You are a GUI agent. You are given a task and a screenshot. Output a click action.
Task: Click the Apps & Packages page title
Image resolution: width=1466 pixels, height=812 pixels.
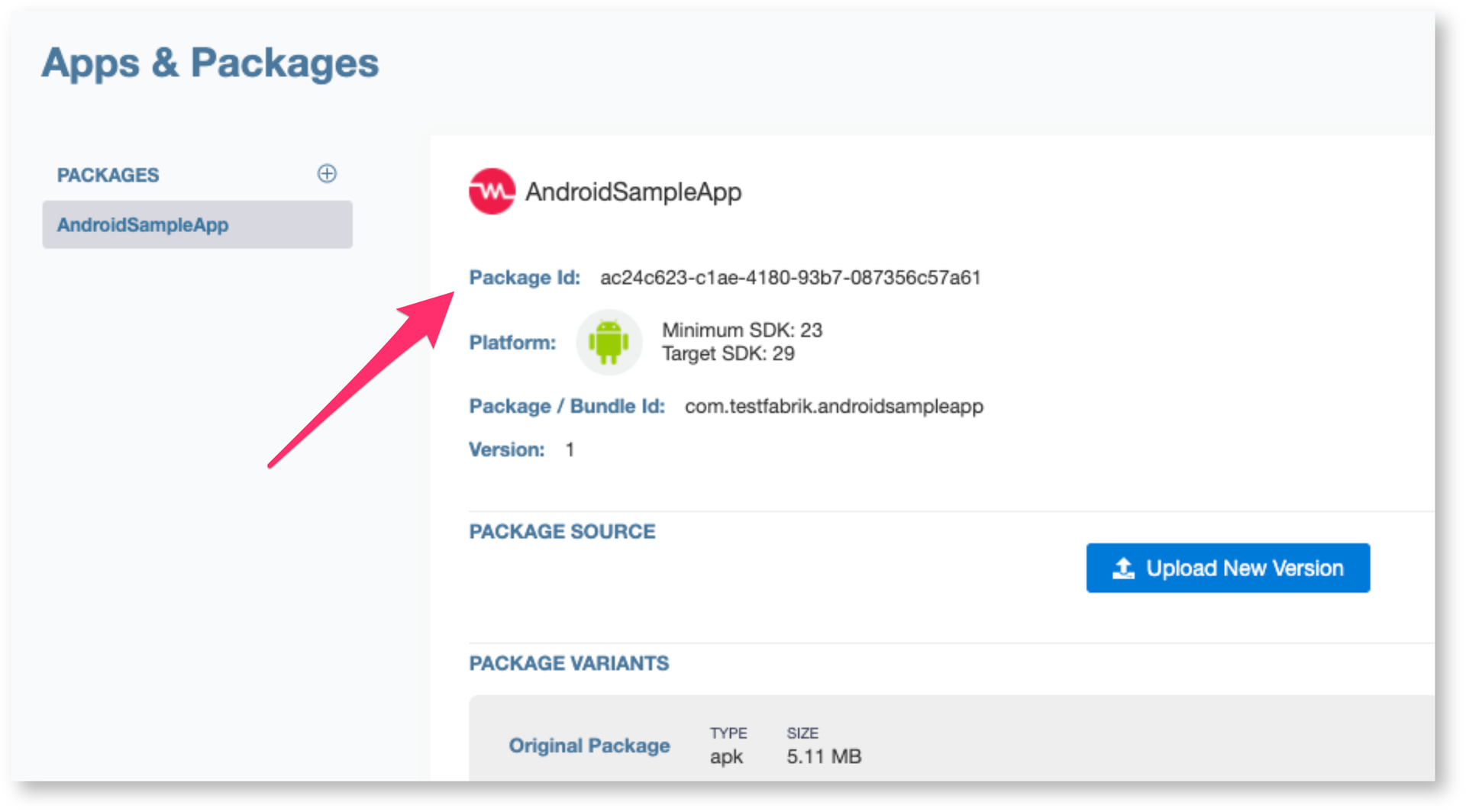[210, 63]
